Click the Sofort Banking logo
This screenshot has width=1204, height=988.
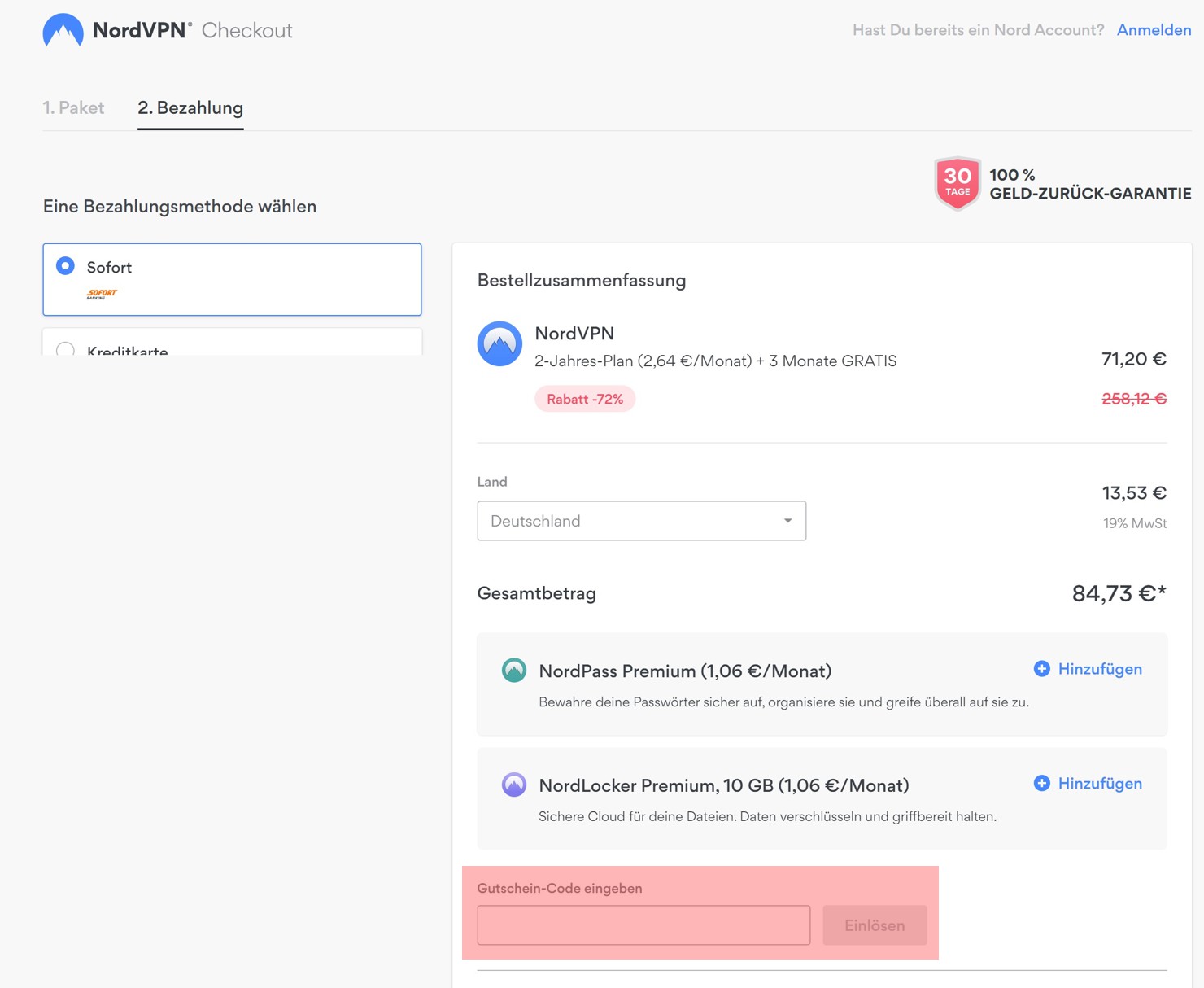102,294
